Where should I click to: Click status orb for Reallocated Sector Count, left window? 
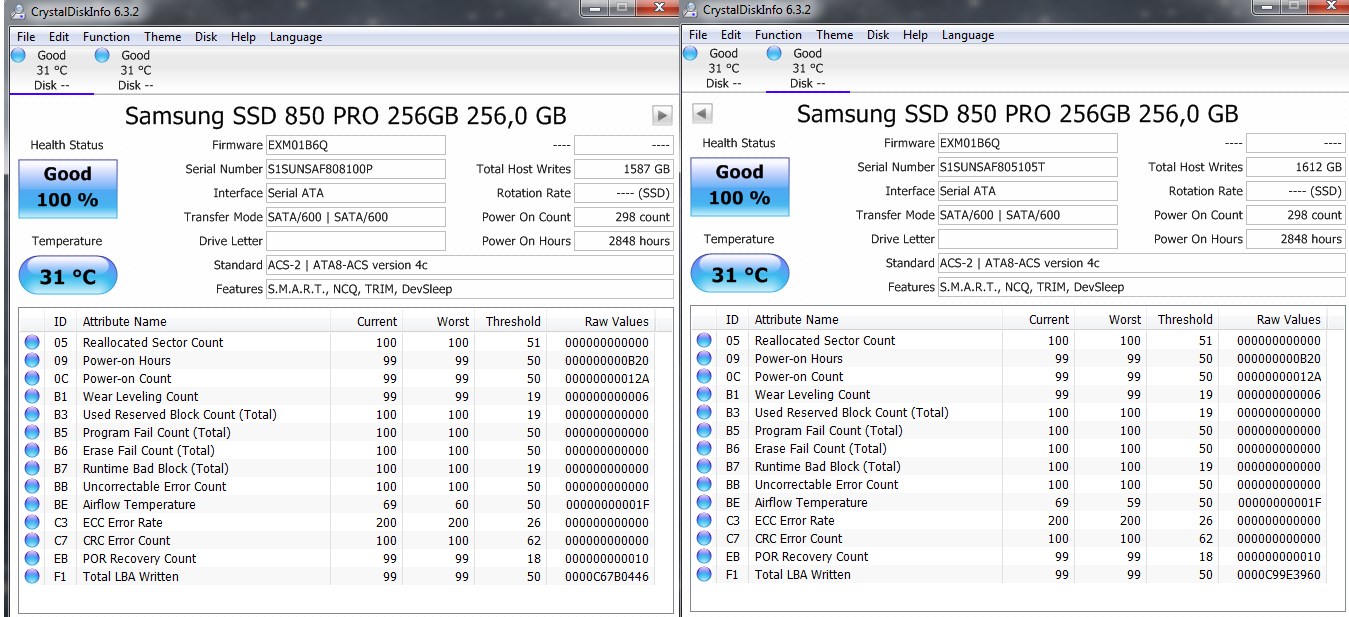[32, 342]
